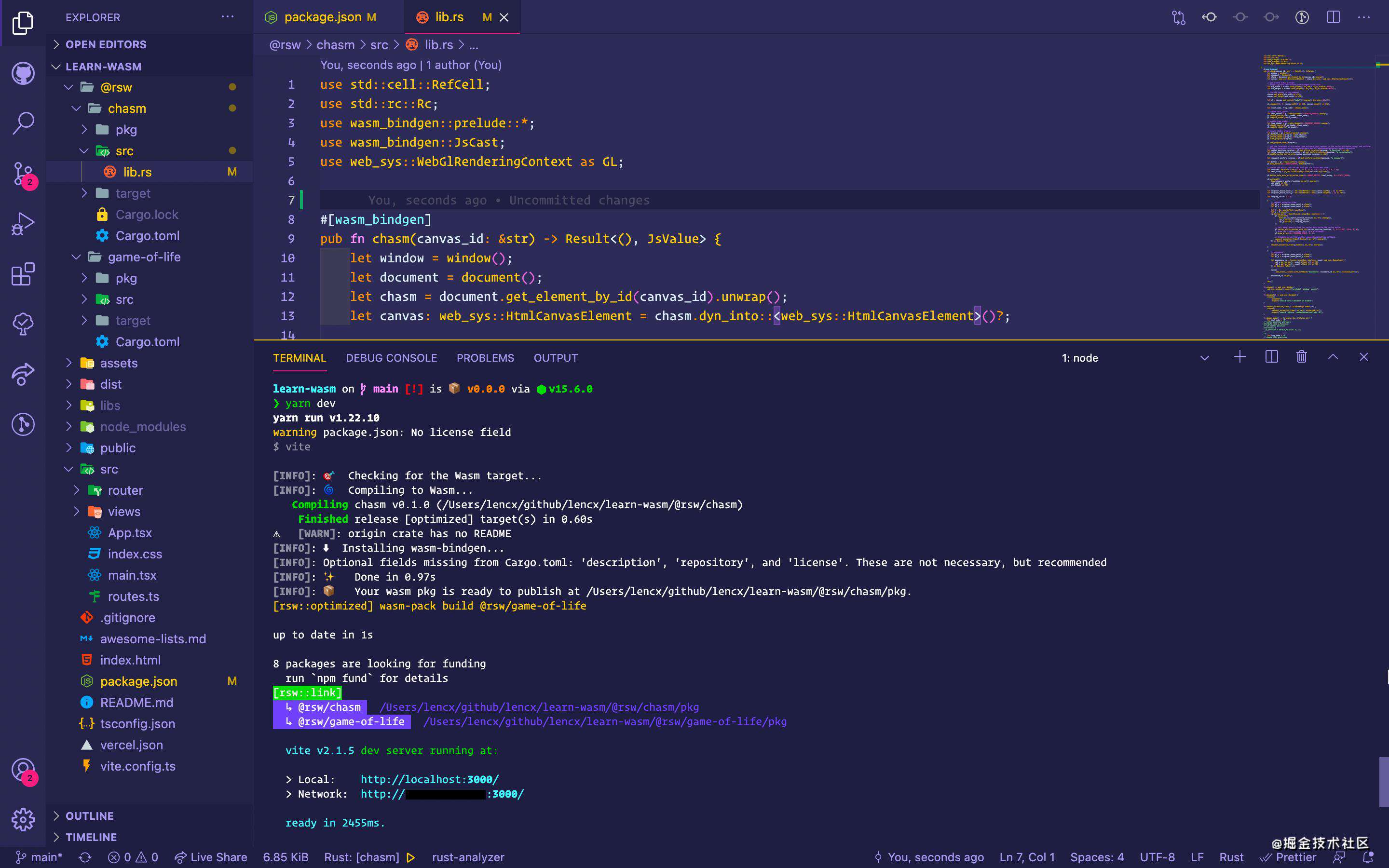The height and width of the screenshot is (868, 1389).
Task: Select the PROBLEMS tab in terminal panel
Action: [485, 357]
